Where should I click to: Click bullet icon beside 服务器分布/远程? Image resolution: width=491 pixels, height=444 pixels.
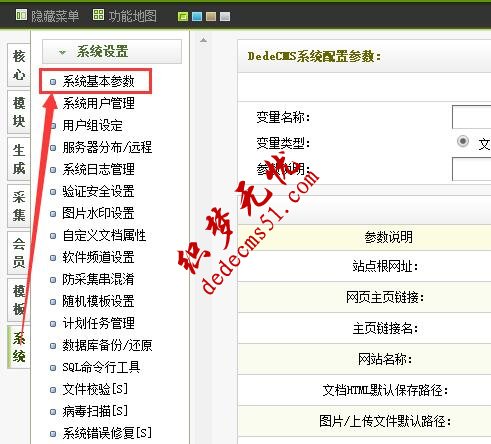(53, 148)
